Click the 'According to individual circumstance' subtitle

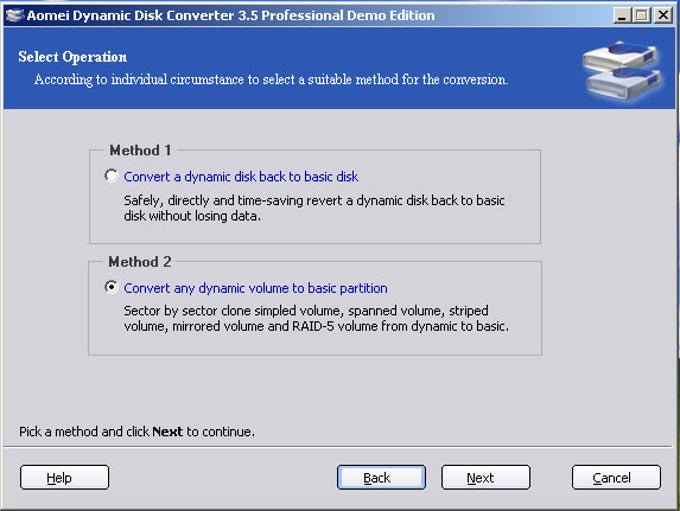pyautogui.click(x=271, y=79)
